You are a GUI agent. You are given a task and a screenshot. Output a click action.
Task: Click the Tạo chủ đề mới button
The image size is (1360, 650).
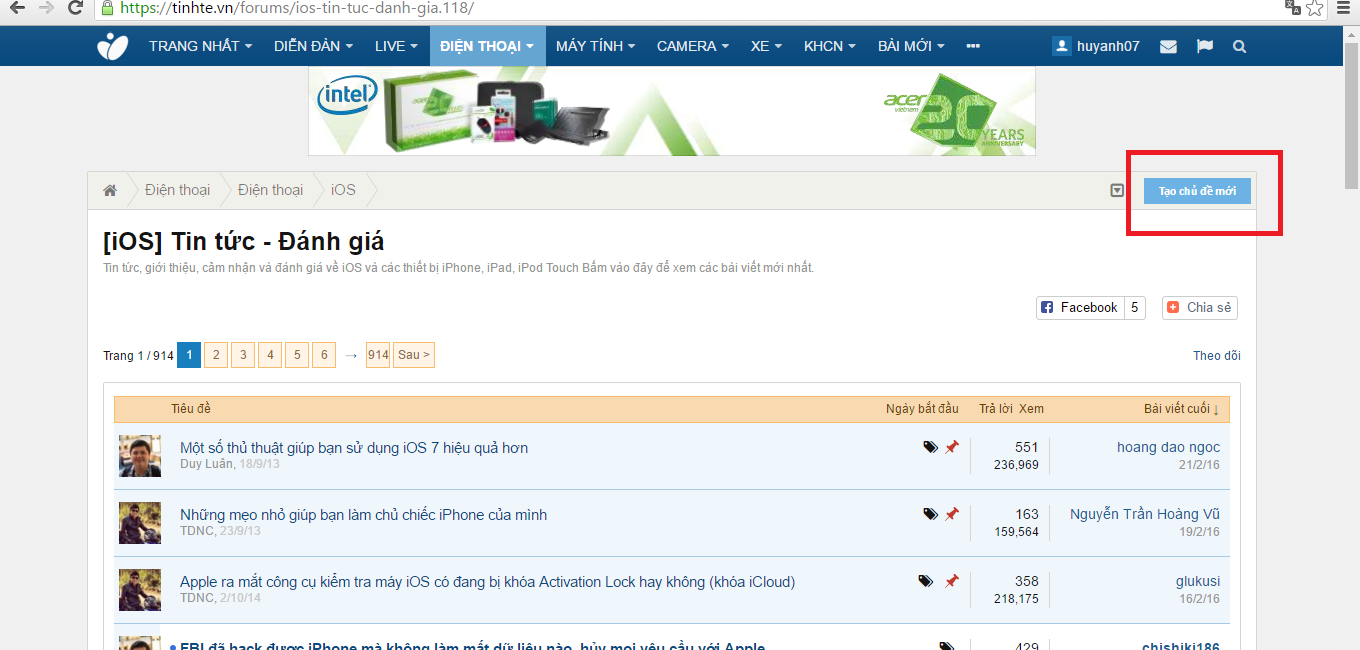(1197, 191)
